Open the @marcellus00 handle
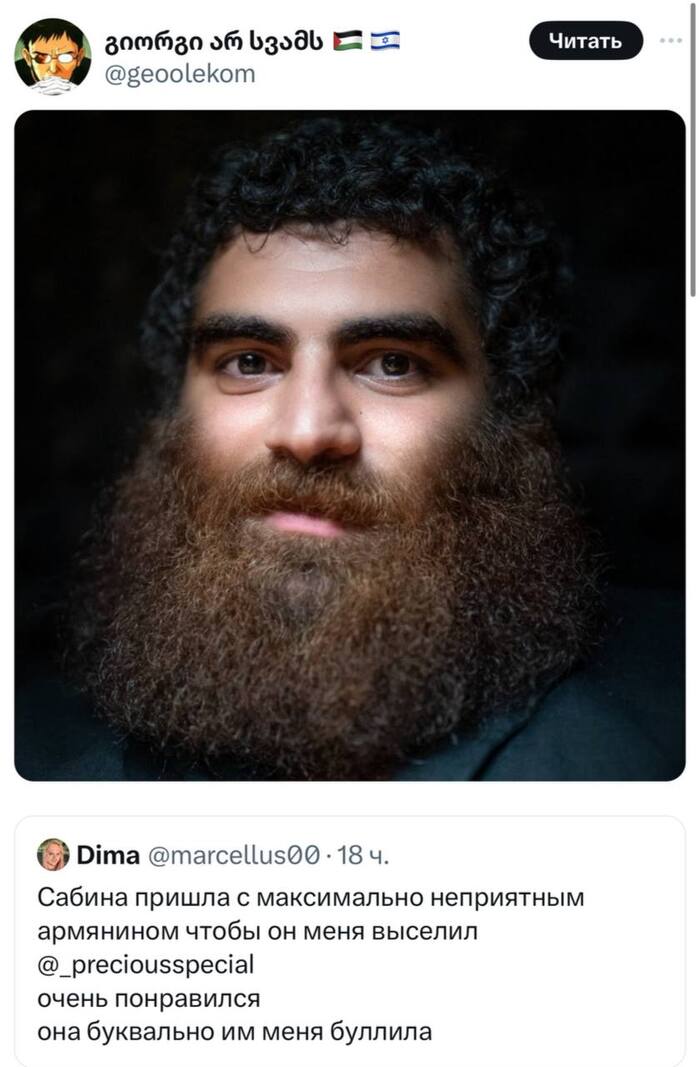This screenshot has width=700, height=1067. (x=233, y=855)
